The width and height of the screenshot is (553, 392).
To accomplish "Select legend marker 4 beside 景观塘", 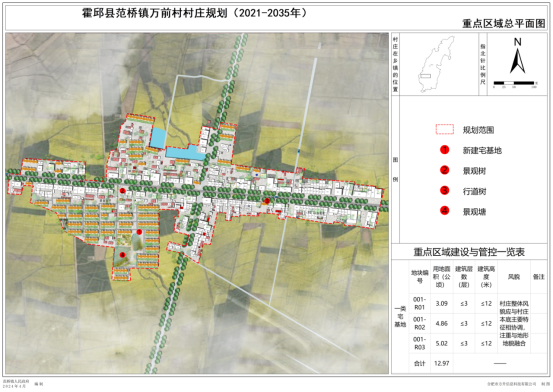I will [x=445, y=211].
